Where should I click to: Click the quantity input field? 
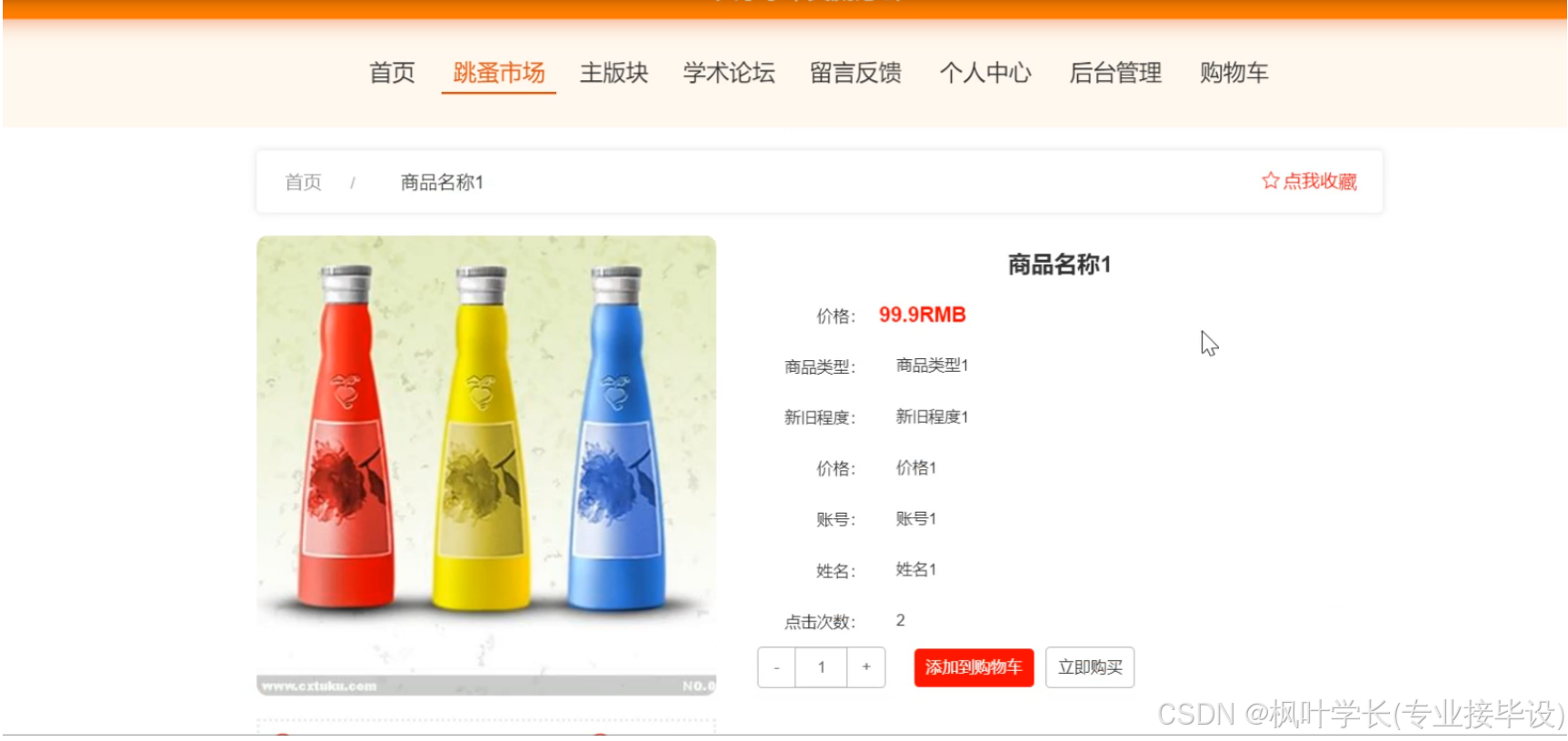[x=821, y=667]
